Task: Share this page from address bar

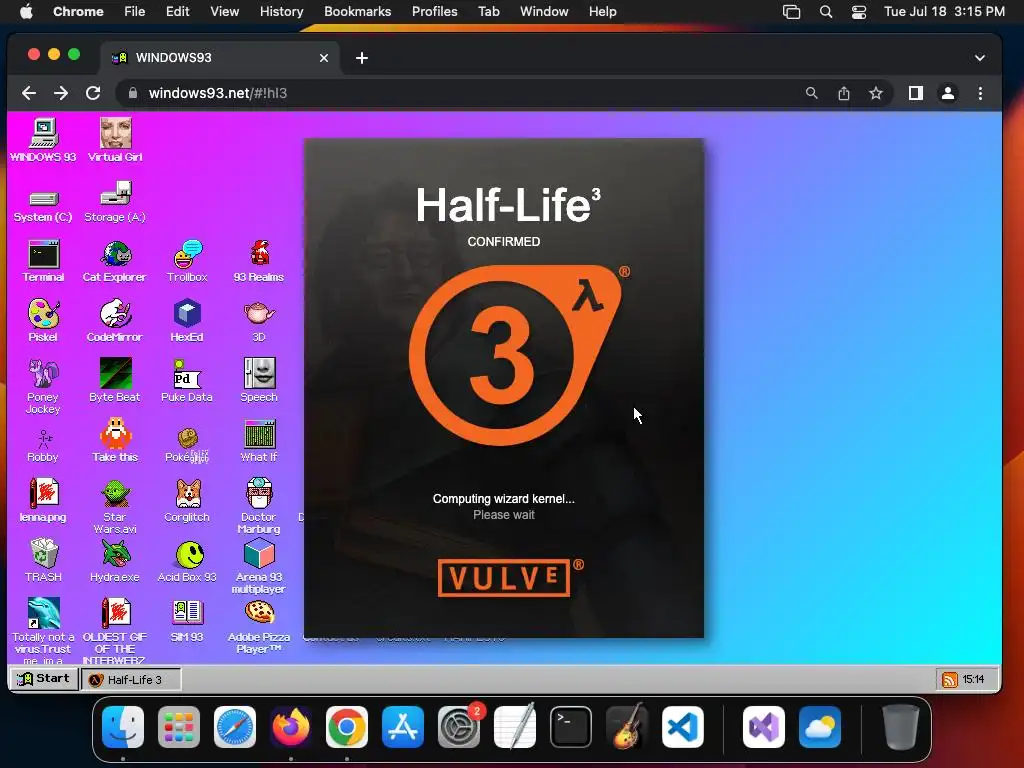Action: pos(844,93)
